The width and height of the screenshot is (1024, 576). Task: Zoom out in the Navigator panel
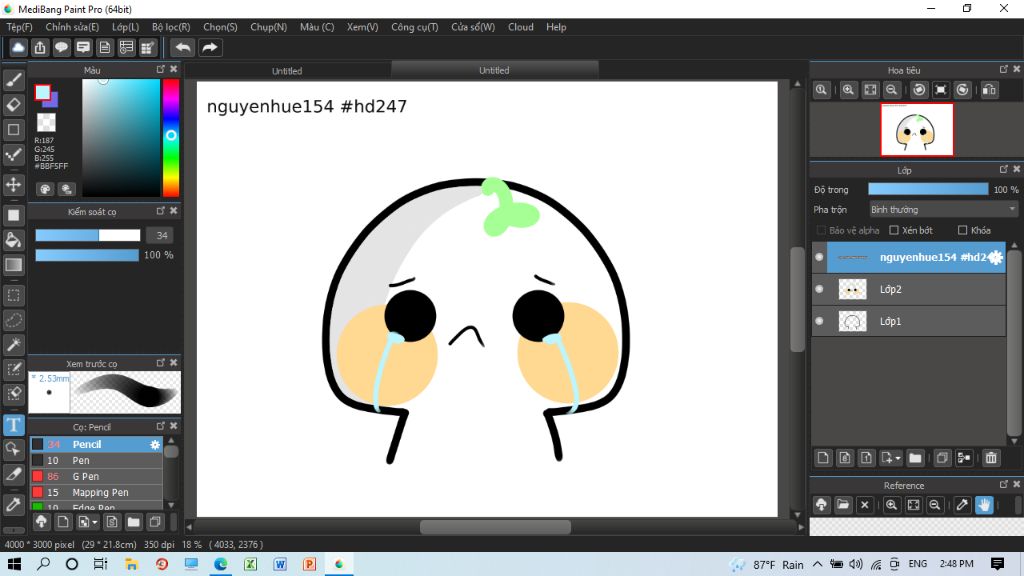891,90
